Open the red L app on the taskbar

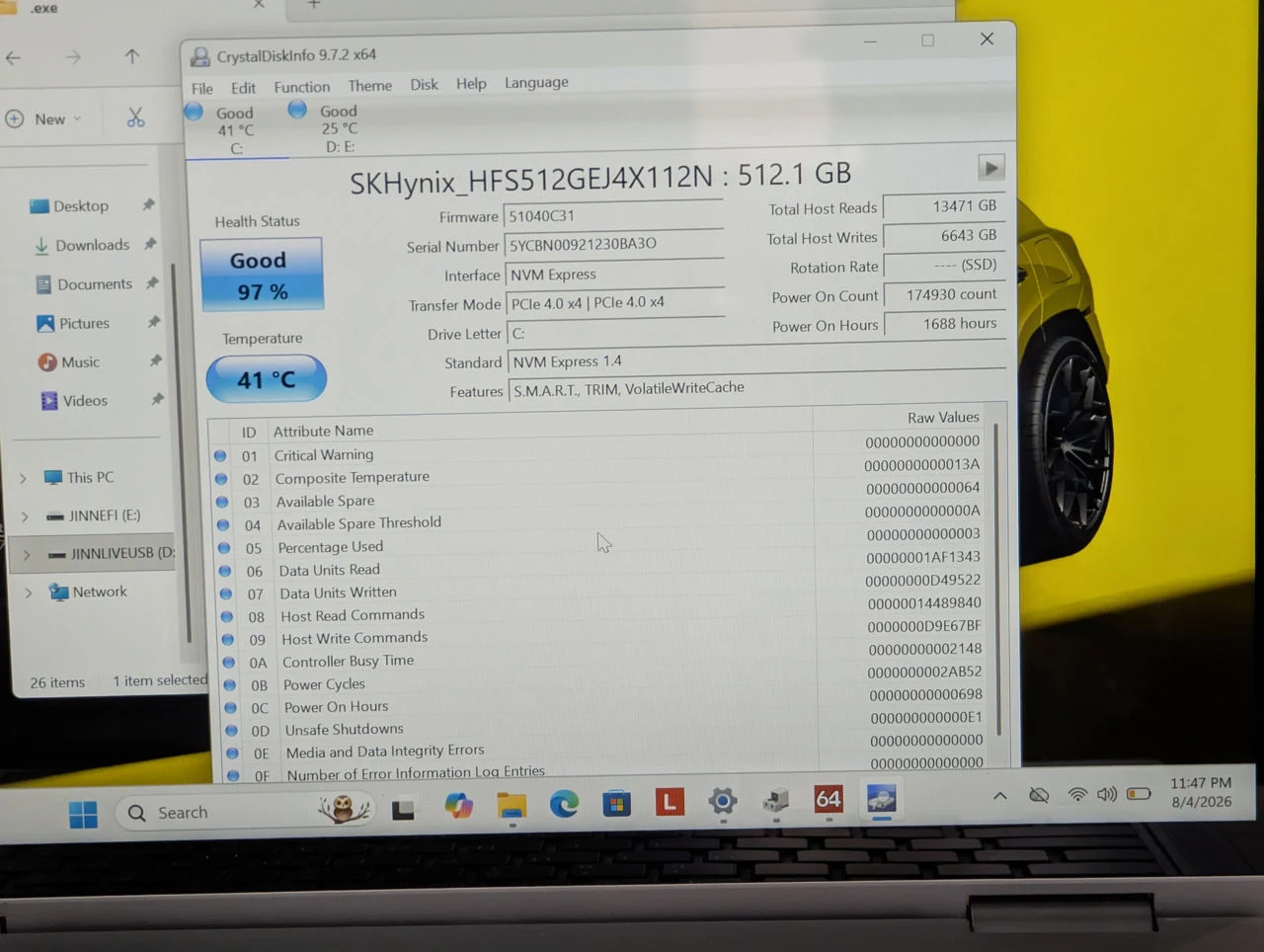(670, 802)
